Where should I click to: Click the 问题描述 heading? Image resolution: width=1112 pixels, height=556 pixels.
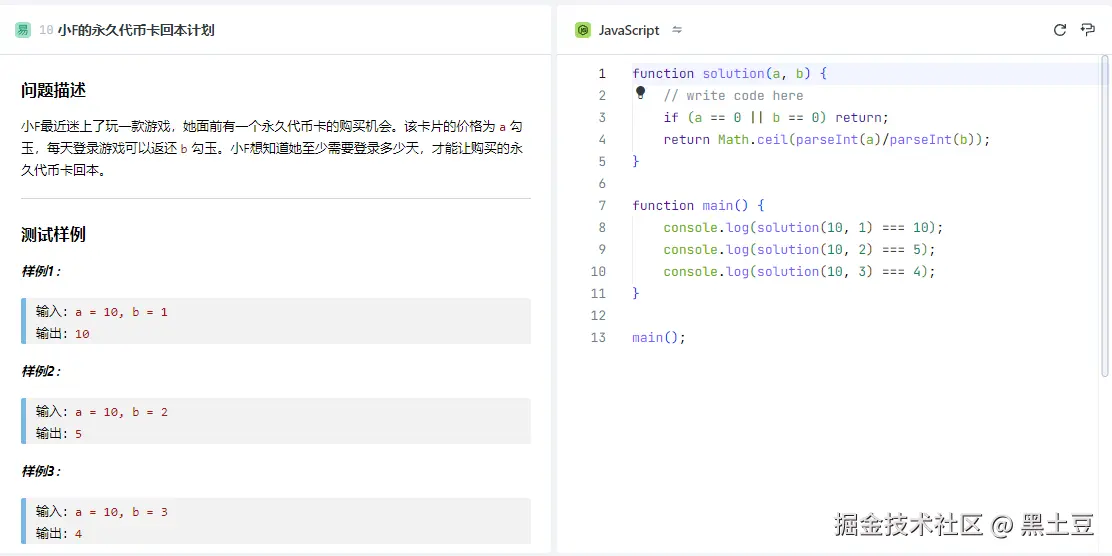[54, 91]
